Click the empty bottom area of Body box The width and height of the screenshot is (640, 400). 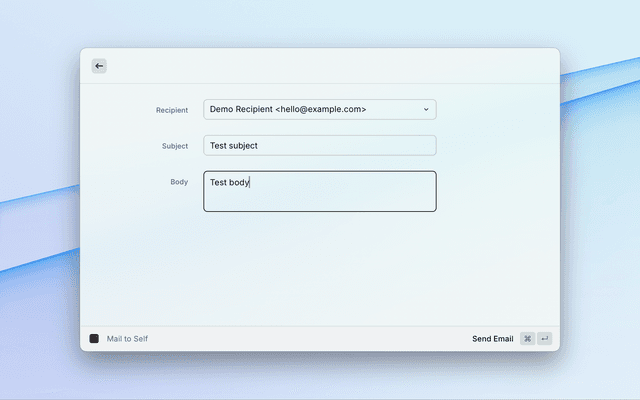tap(320, 201)
